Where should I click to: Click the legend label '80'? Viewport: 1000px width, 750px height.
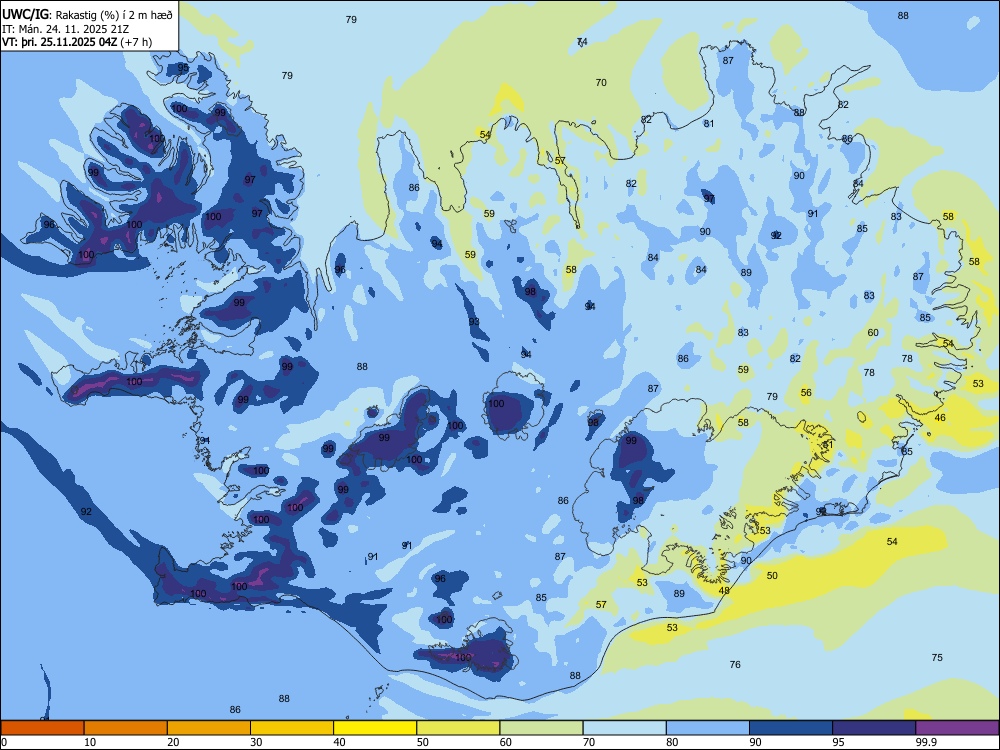pyautogui.click(x=672, y=742)
